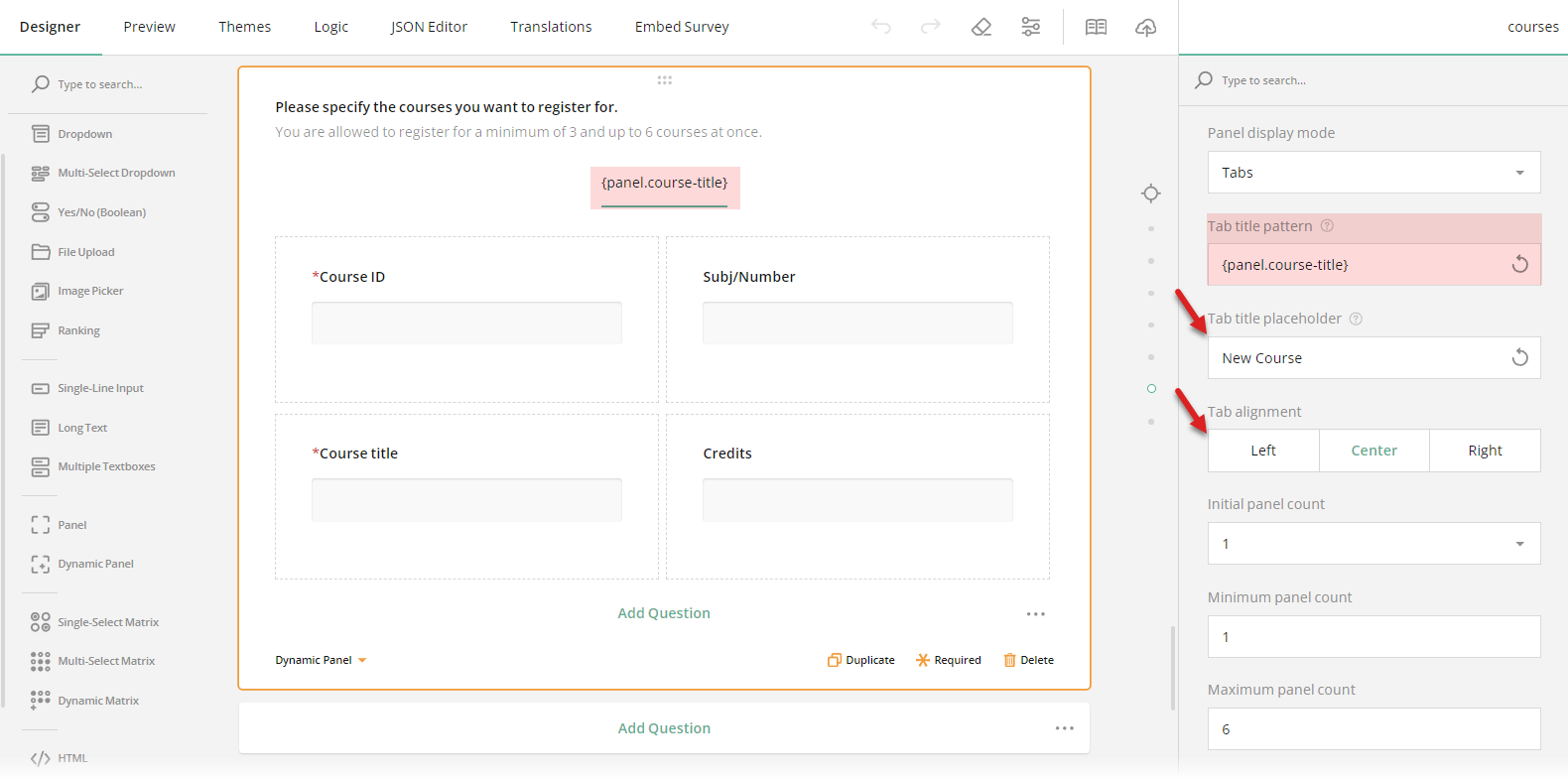Screen dimensions: 1568x778
Task: Click the drag handle dots above question
Action: pos(665,80)
